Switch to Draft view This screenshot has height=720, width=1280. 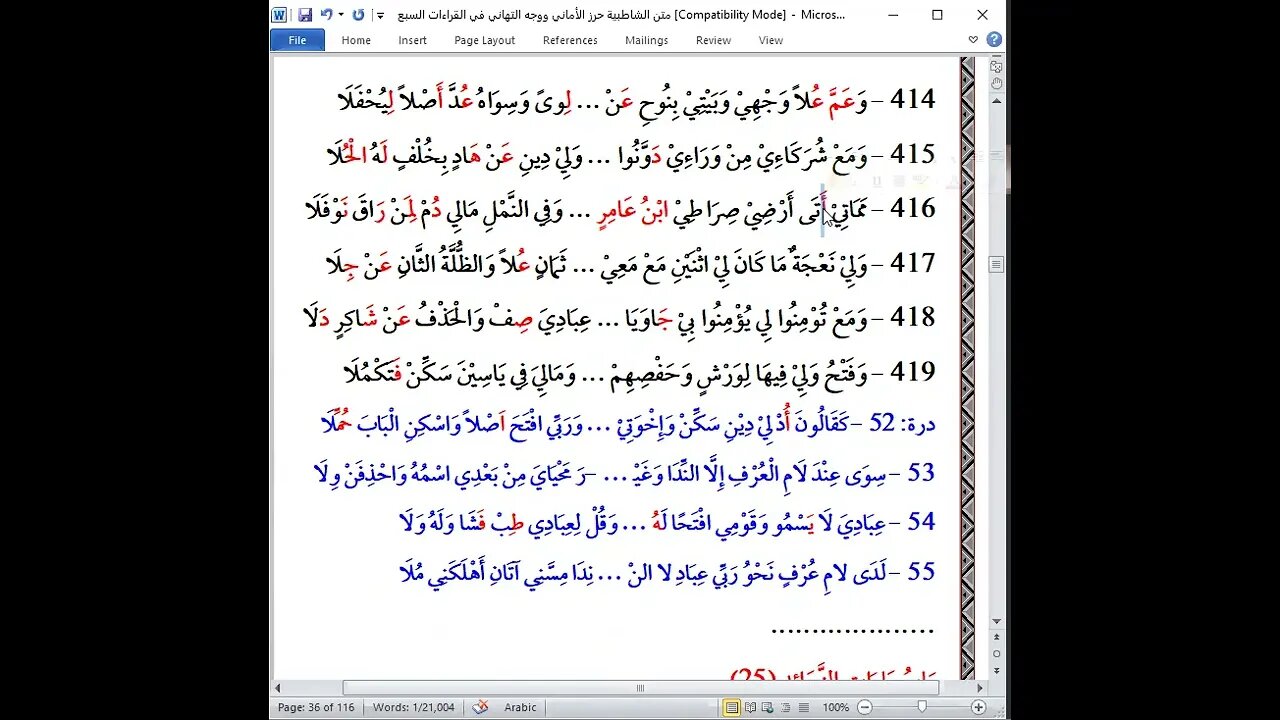803,707
